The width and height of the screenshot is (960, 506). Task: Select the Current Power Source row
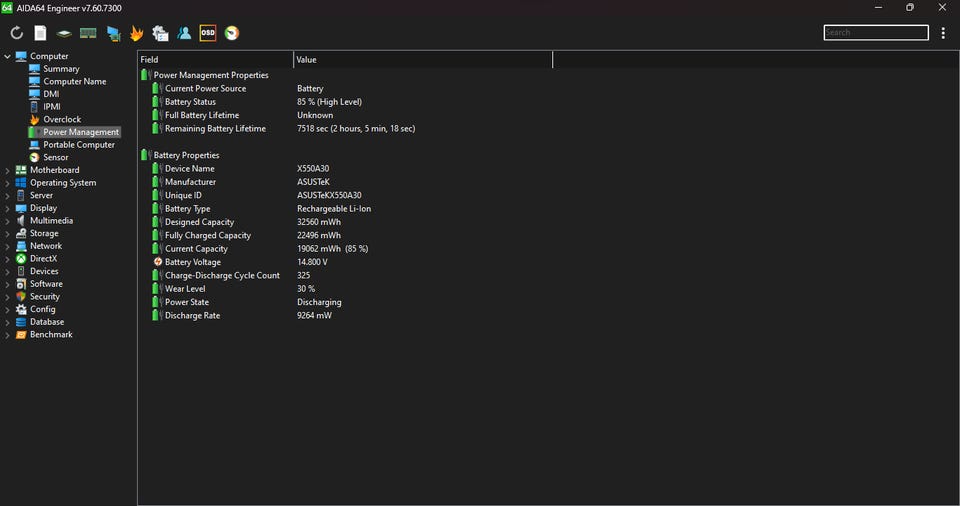[x=238, y=88]
